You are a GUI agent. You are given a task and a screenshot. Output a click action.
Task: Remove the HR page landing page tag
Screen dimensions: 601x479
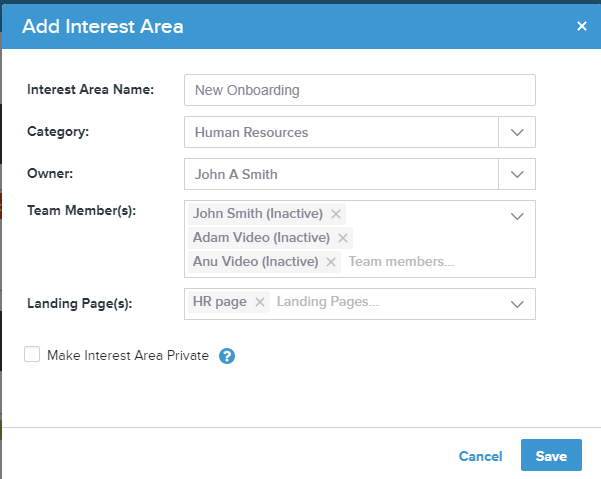point(260,302)
